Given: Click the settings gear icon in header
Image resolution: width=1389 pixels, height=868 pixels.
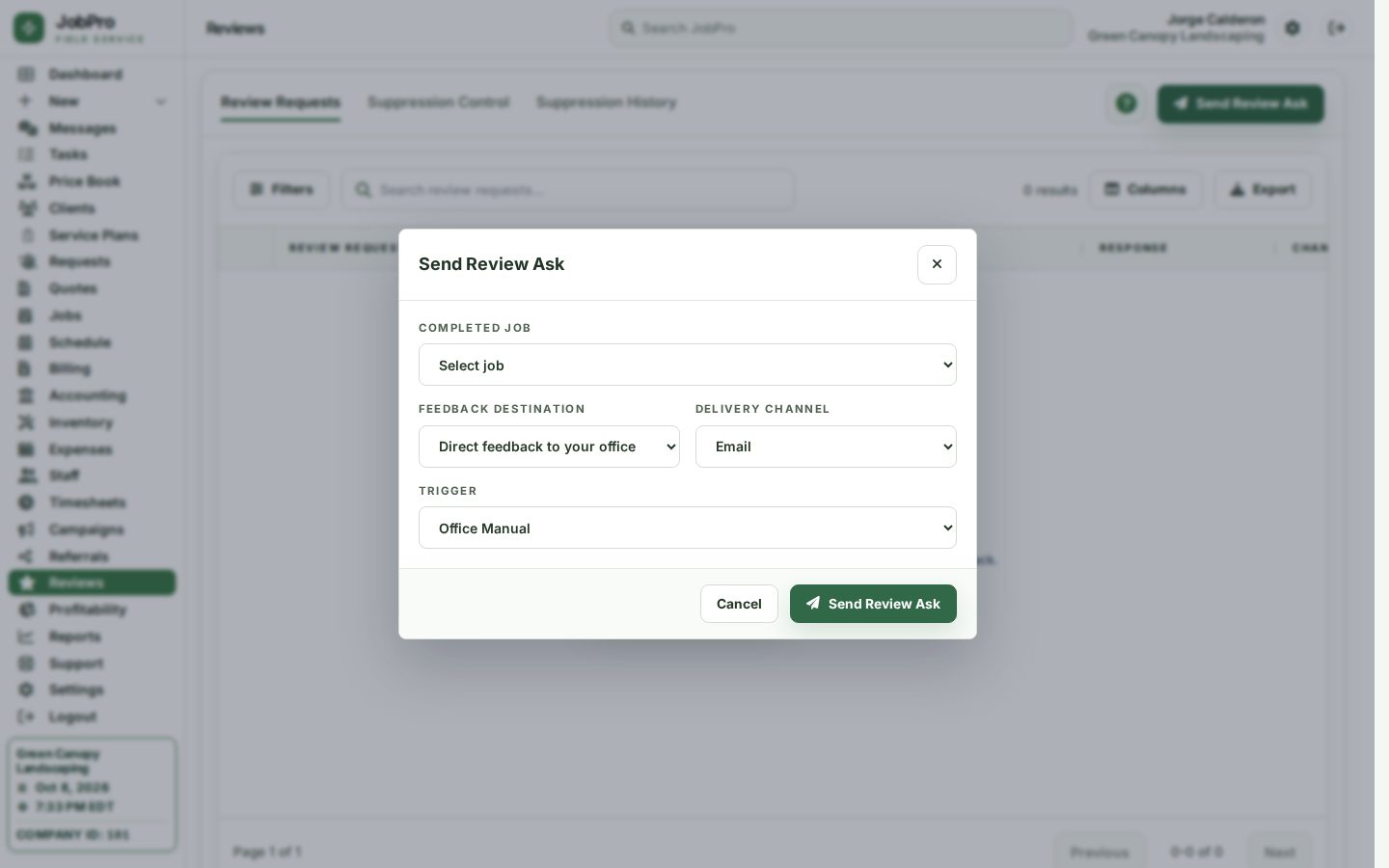Looking at the screenshot, I should [x=1293, y=28].
